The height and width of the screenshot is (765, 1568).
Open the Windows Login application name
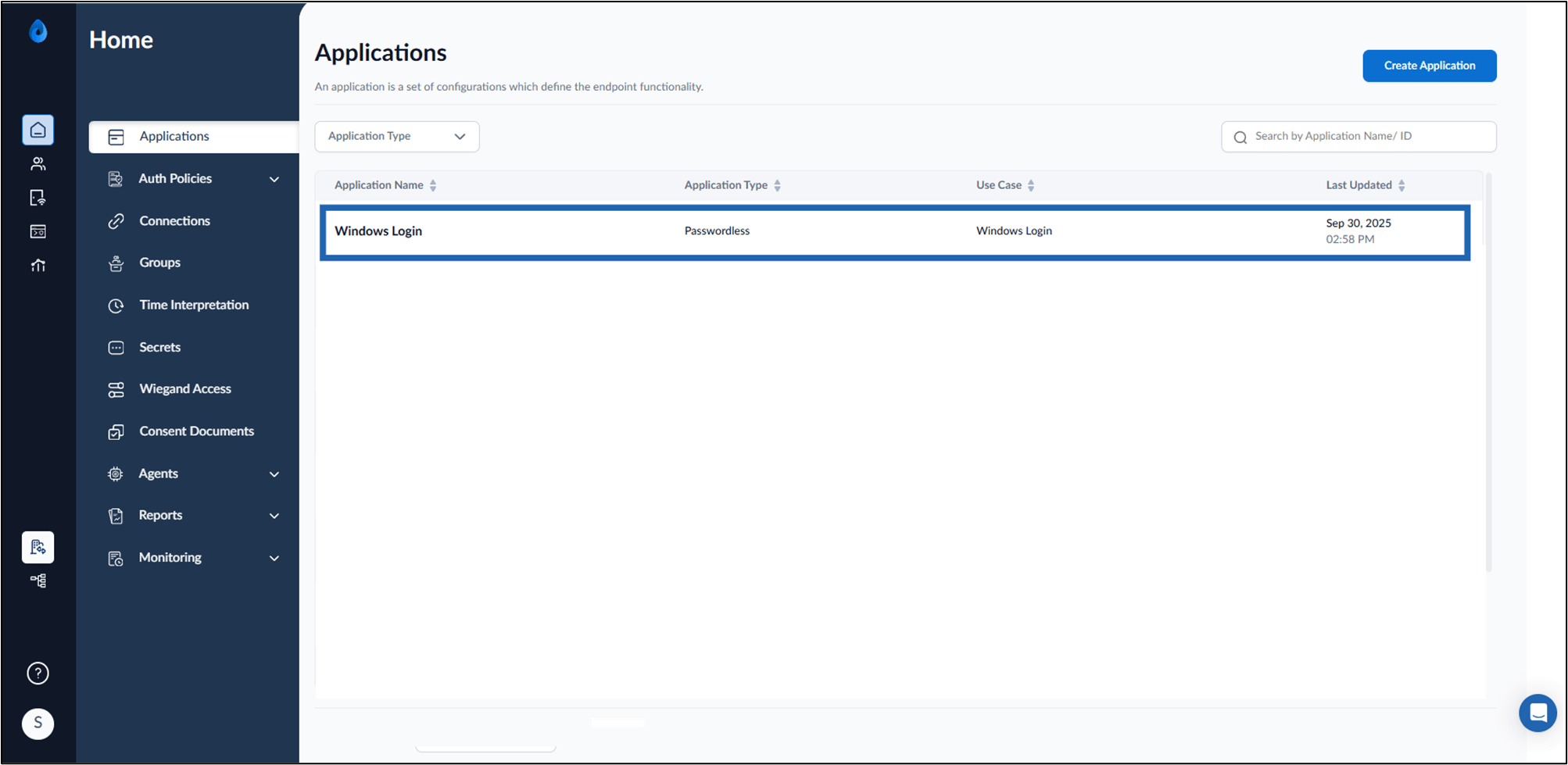coord(378,231)
